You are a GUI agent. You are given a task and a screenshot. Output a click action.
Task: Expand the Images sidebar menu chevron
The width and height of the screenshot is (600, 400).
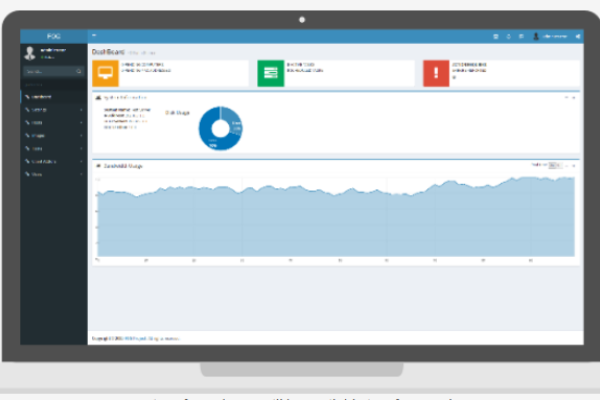click(x=81, y=135)
